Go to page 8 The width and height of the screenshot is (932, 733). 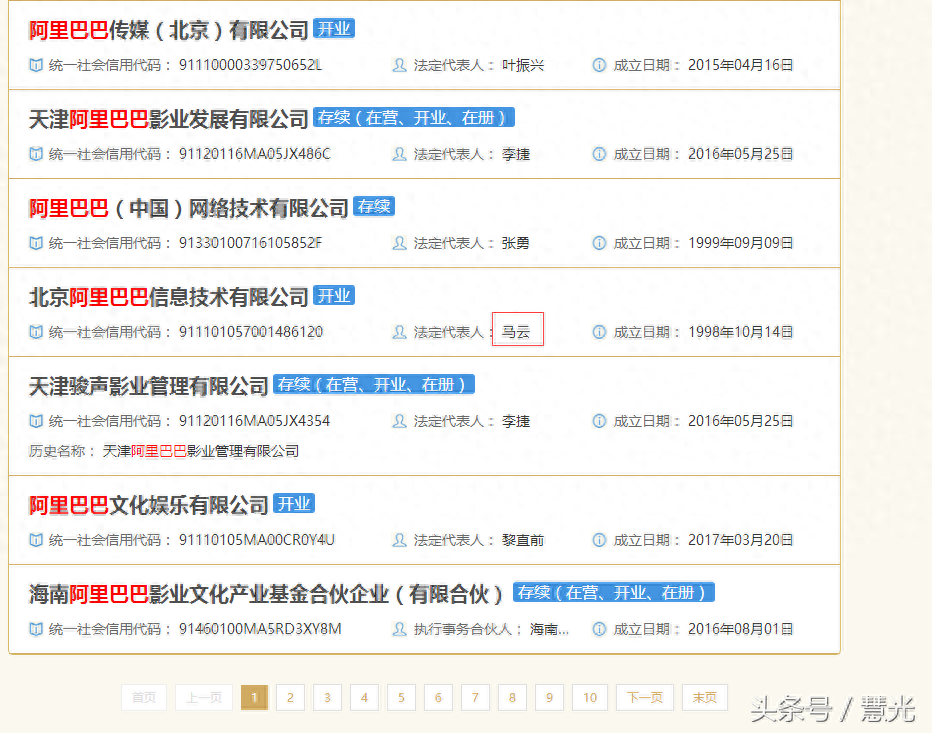512,697
